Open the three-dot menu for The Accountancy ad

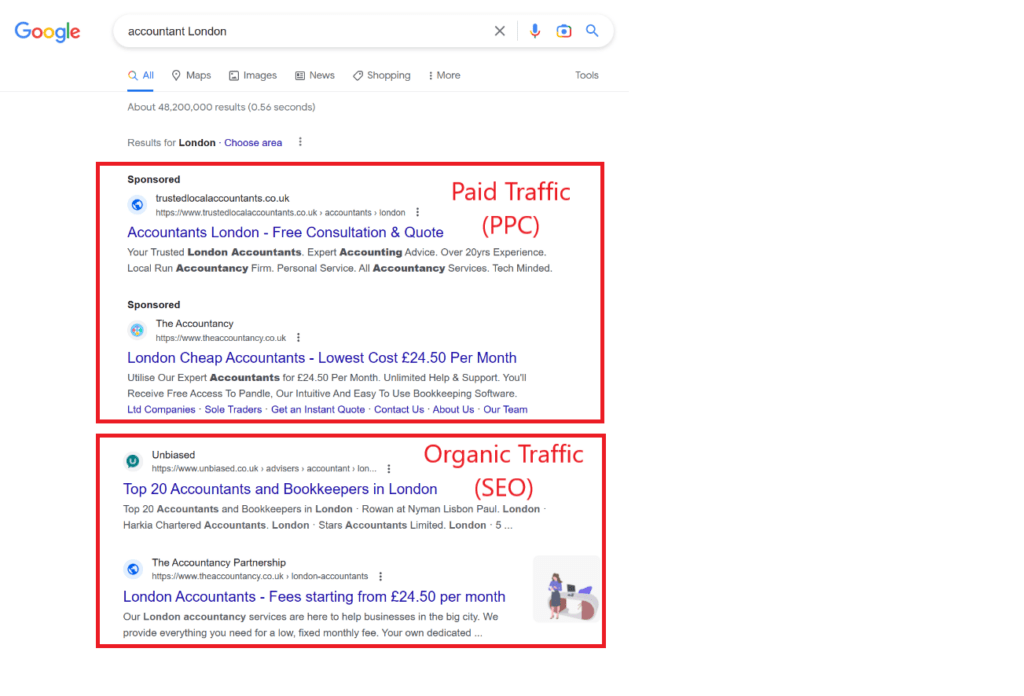tap(298, 338)
